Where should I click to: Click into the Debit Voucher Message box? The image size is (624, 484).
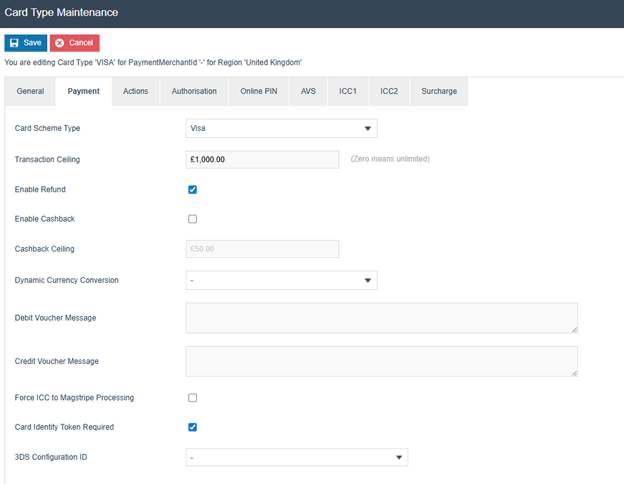pos(381,318)
